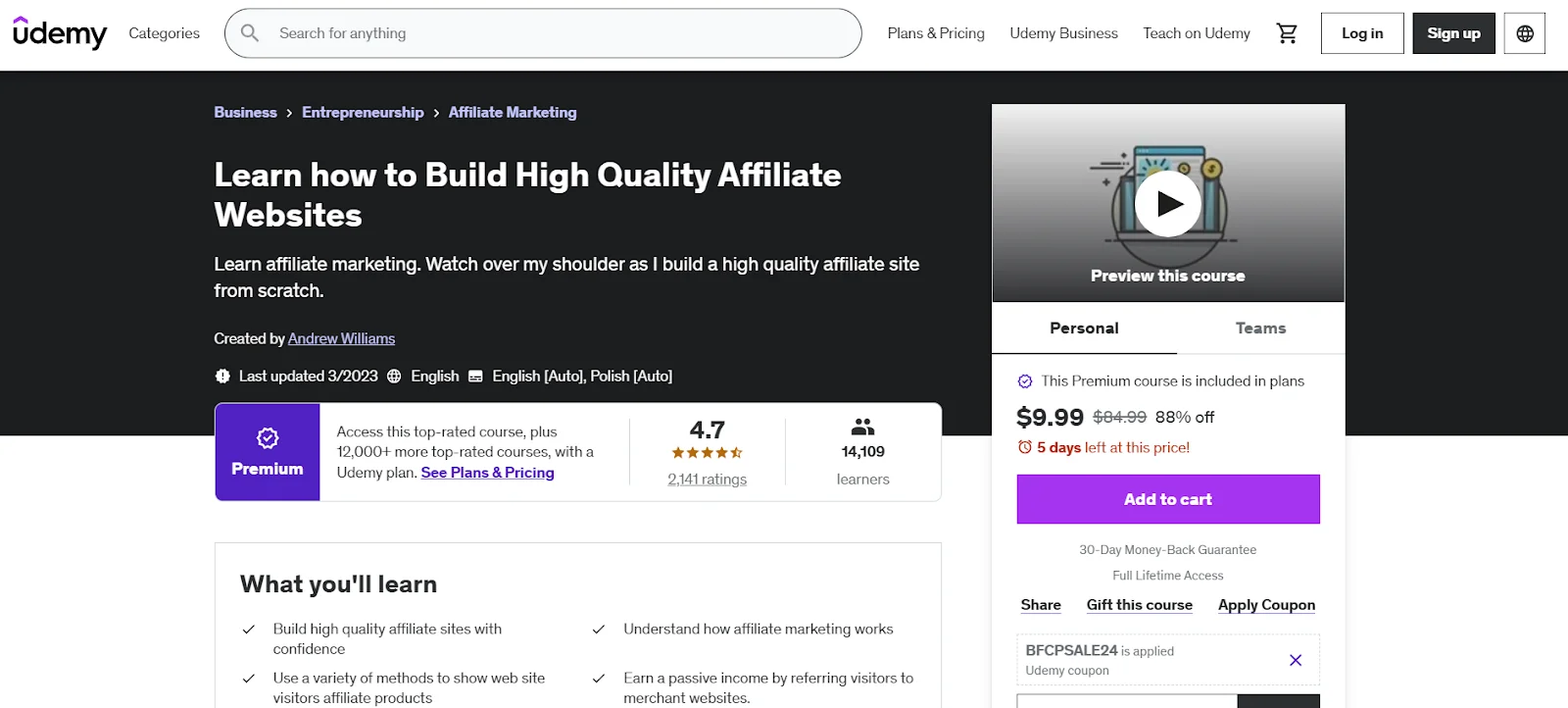
Task: Click the Gift this course link
Action: [x=1140, y=604]
